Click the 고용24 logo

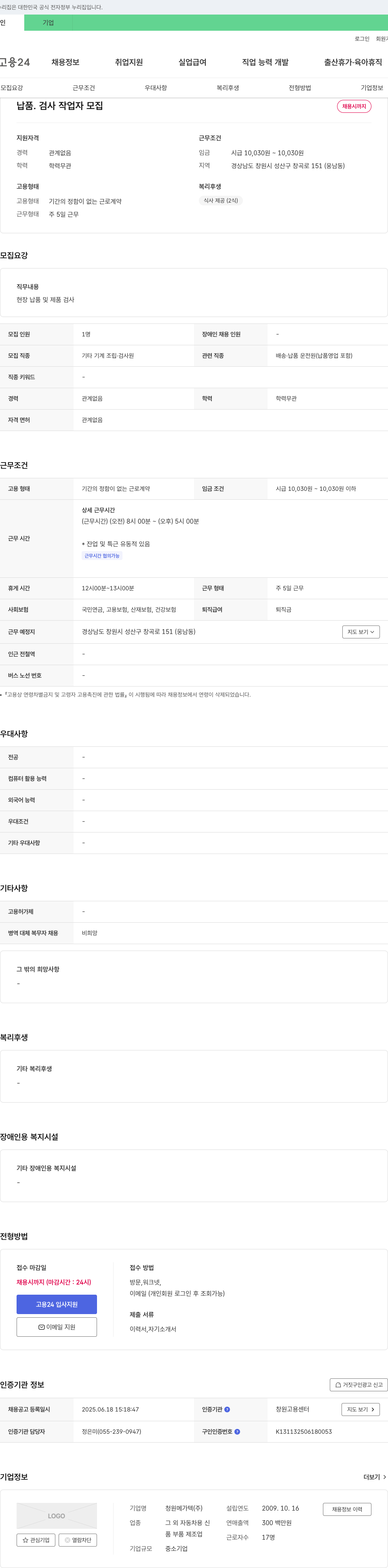[15, 62]
